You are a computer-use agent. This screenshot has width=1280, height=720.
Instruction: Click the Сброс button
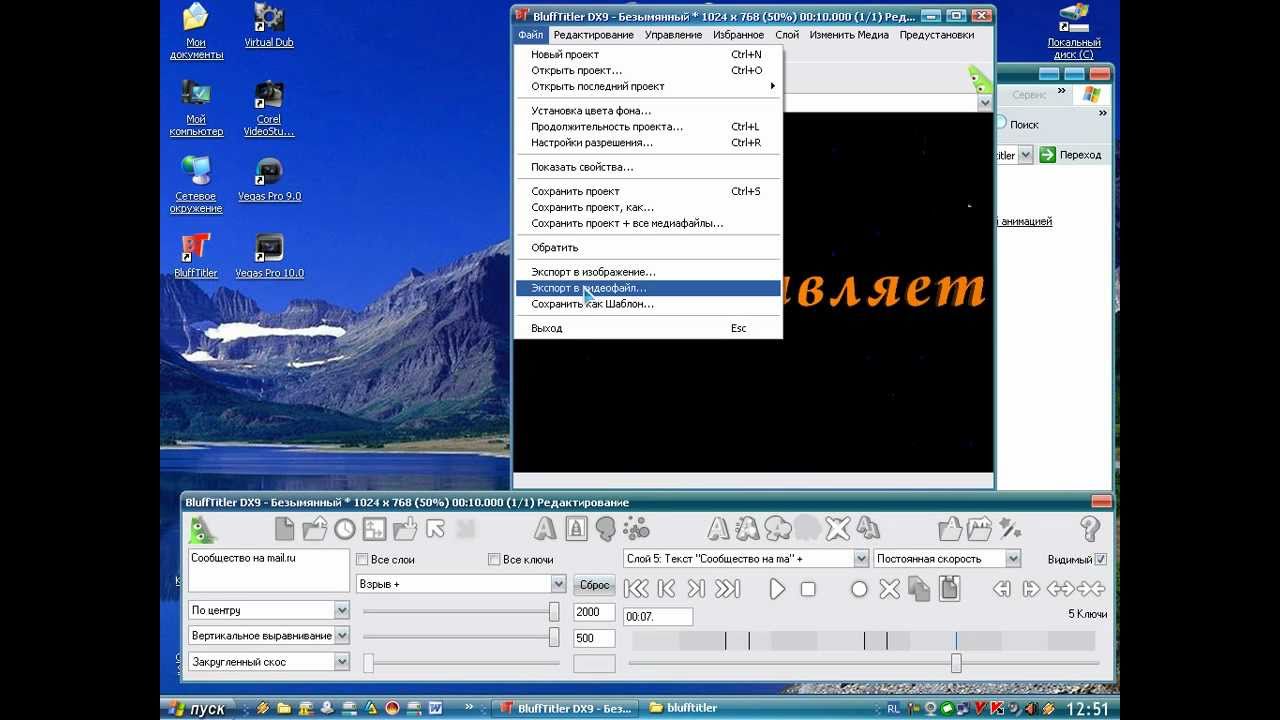click(x=594, y=585)
